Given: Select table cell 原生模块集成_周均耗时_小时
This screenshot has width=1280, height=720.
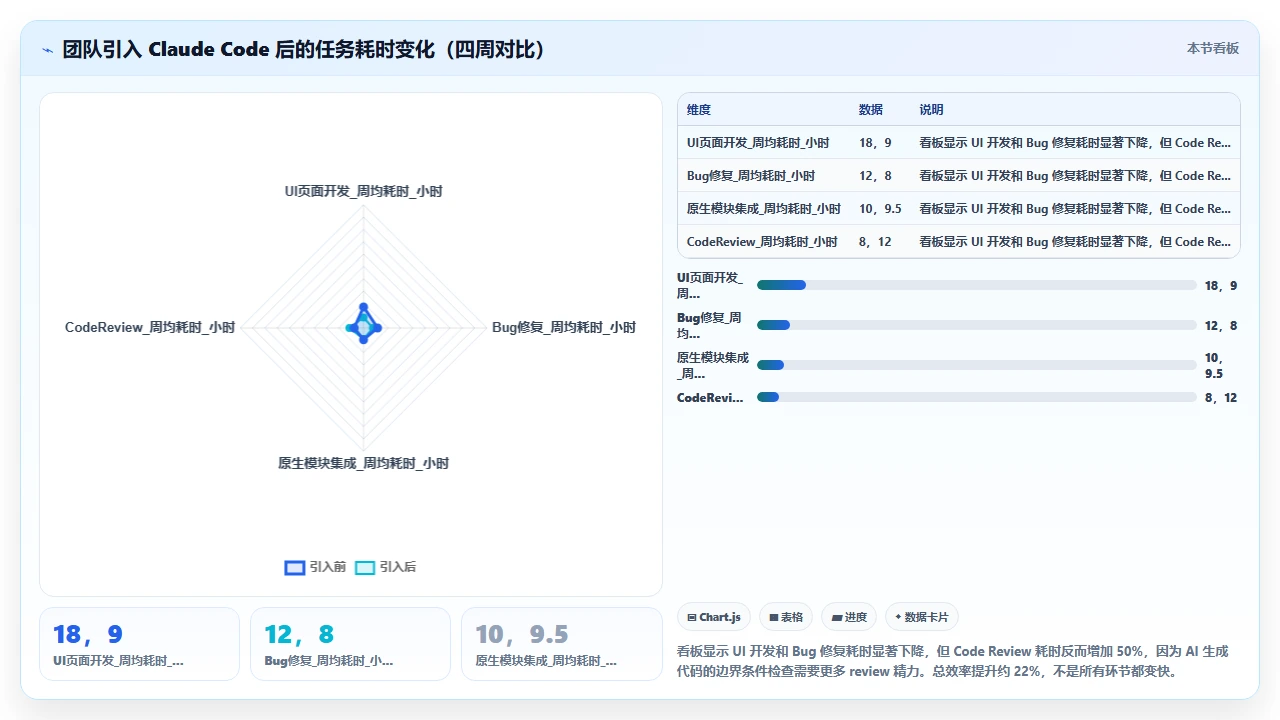Looking at the screenshot, I should (x=764, y=209).
